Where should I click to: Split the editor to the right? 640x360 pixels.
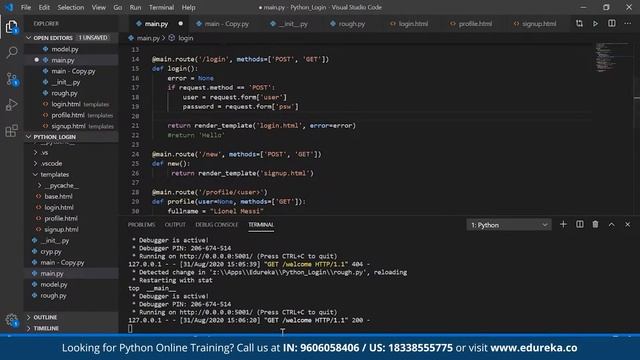tap(611, 24)
